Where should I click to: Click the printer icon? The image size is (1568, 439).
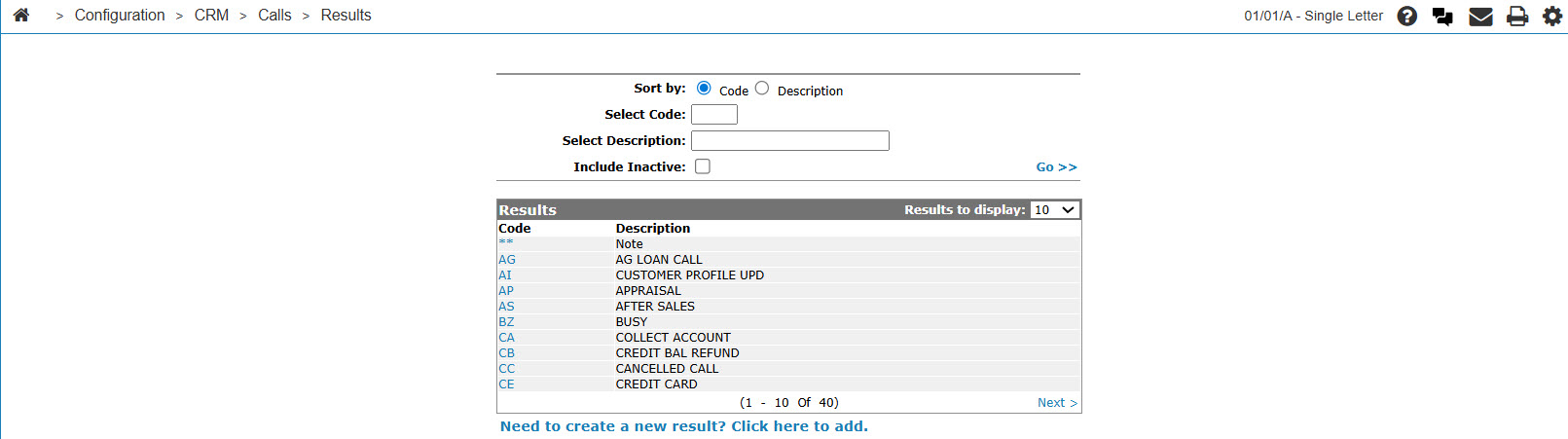click(1517, 16)
